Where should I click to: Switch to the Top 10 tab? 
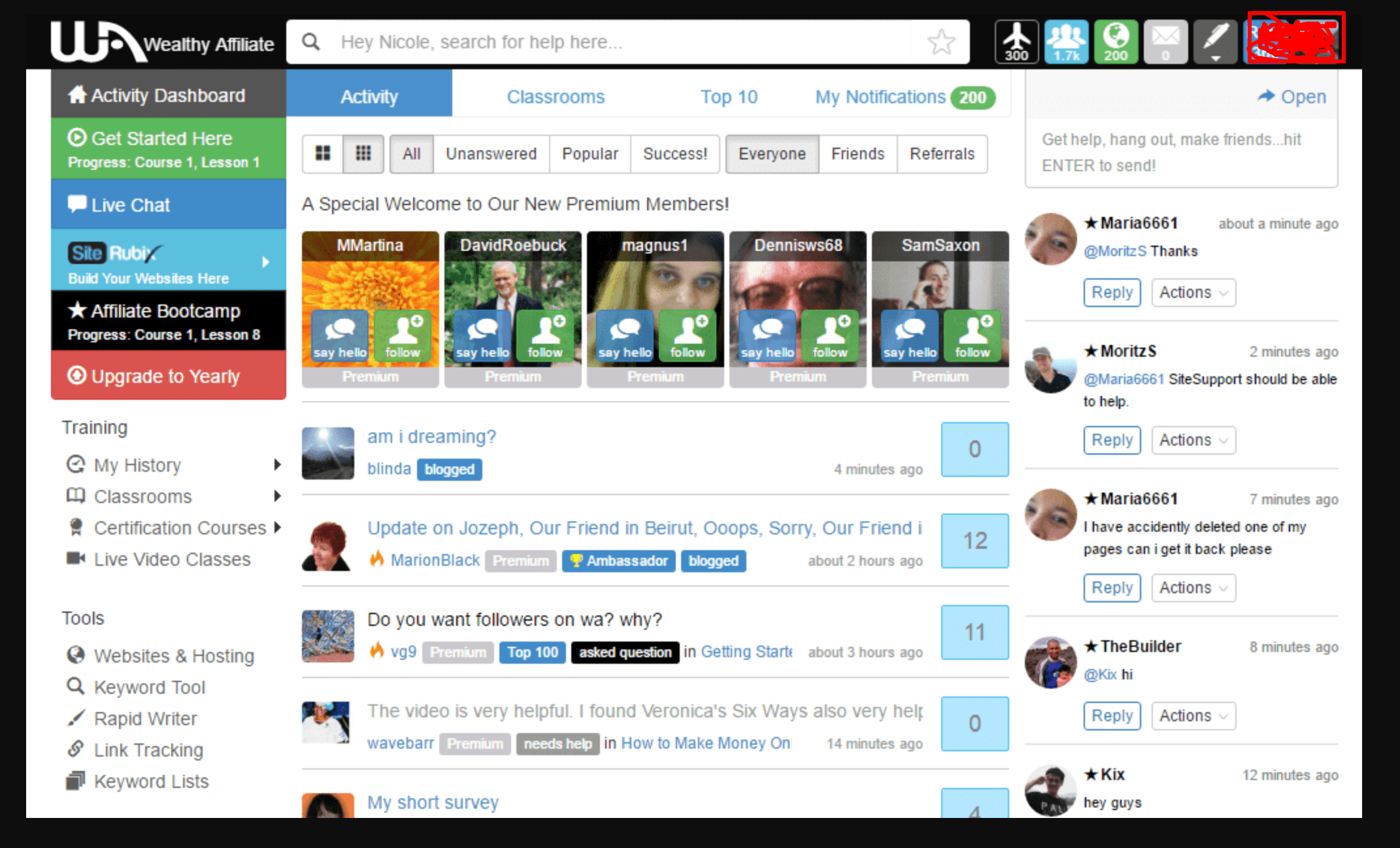[x=729, y=97]
